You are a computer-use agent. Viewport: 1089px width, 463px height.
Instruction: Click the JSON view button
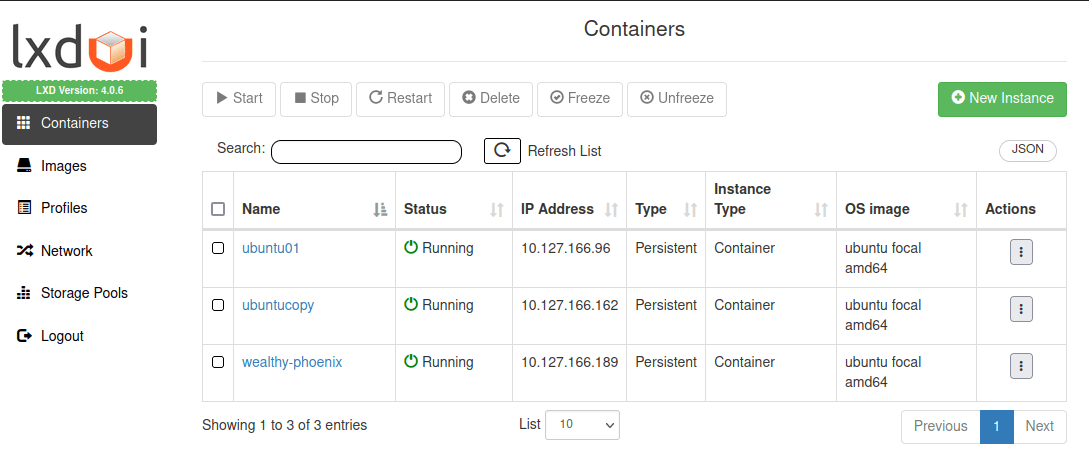(1027, 149)
